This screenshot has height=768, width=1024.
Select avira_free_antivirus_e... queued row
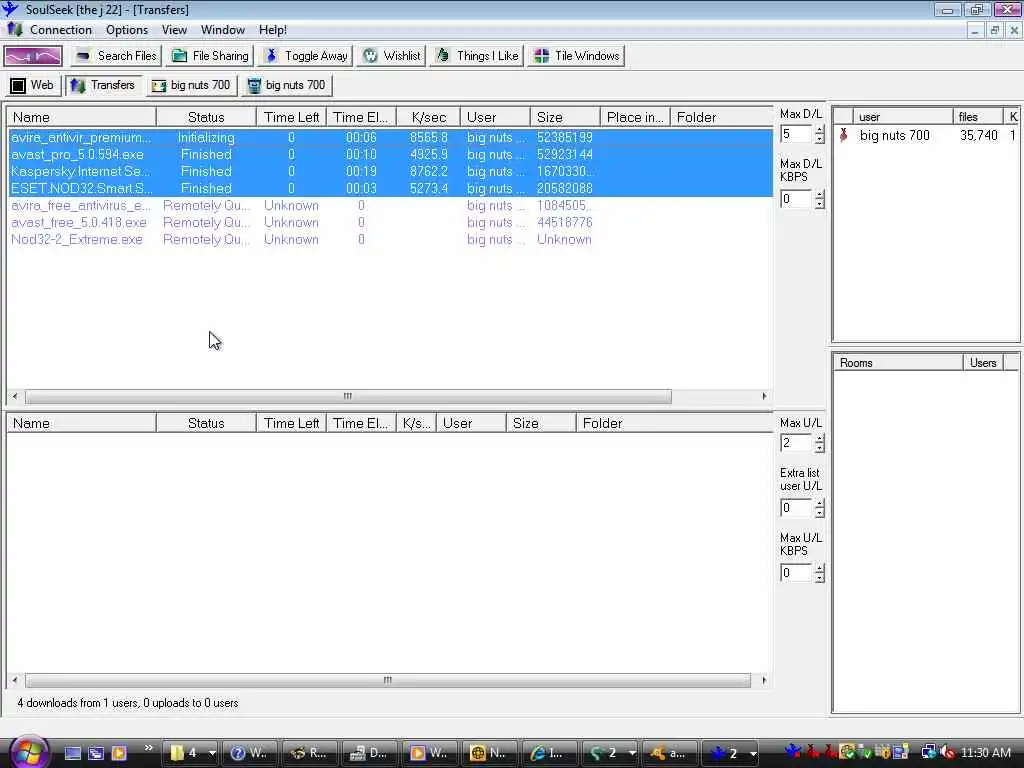coord(390,206)
